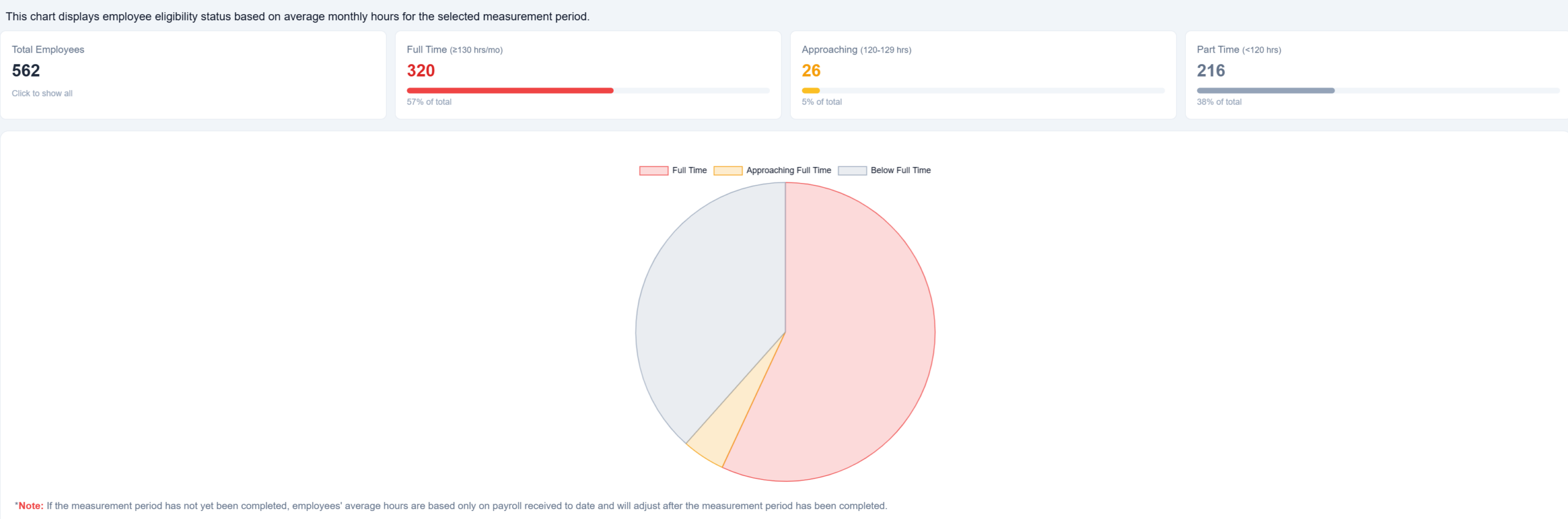
Task: Click the yellow Approaching progress bar
Action: [811, 91]
